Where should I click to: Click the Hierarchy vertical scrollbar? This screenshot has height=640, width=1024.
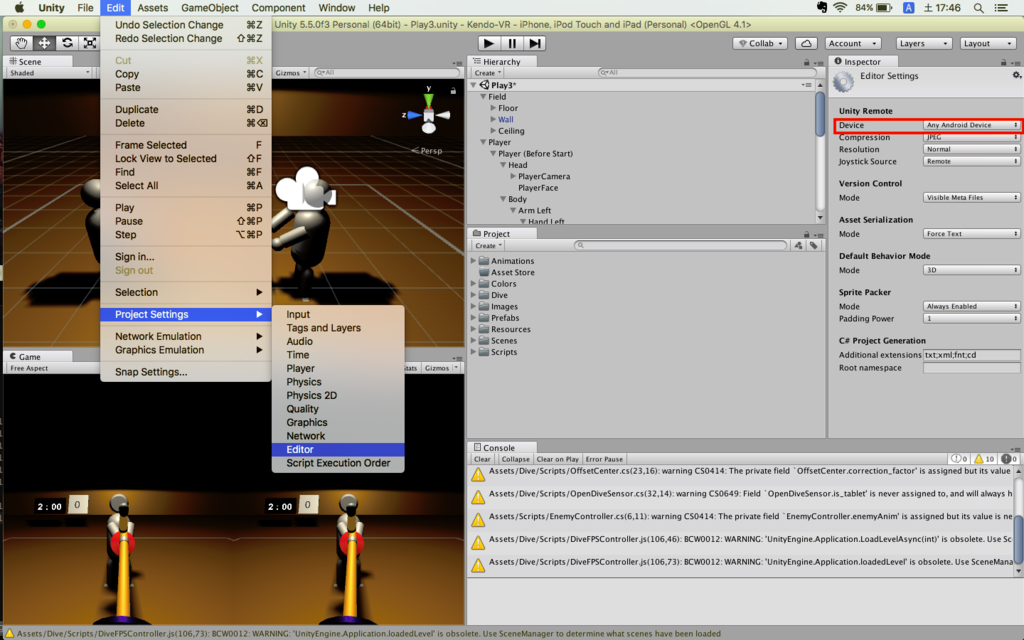pyautogui.click(x=820, y=152)
